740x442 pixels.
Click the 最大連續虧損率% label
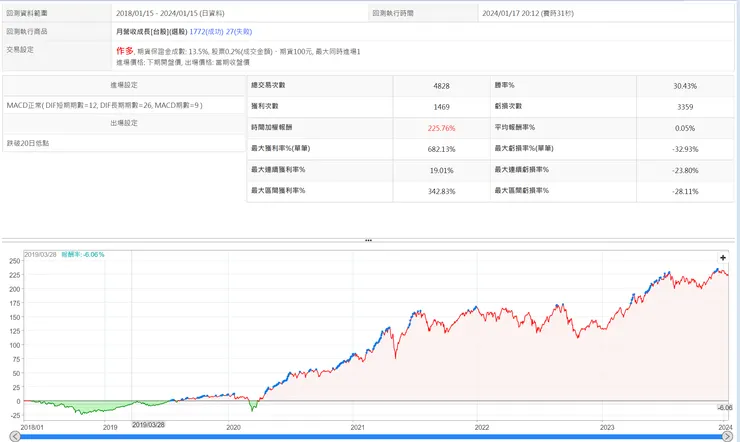521,169
